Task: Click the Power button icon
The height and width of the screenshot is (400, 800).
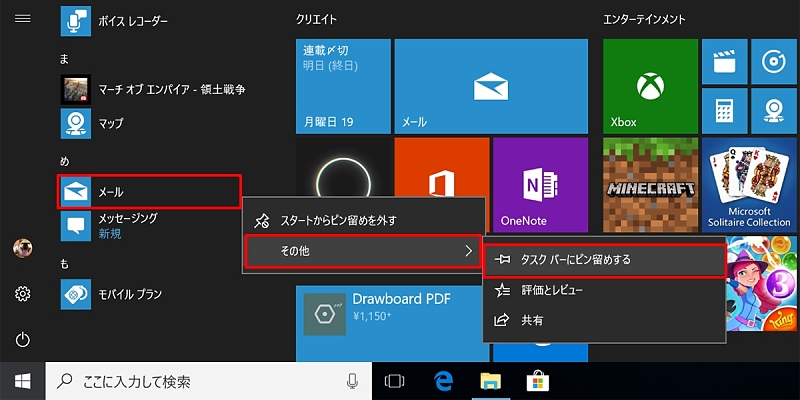Action: click(x=22, y=340)
